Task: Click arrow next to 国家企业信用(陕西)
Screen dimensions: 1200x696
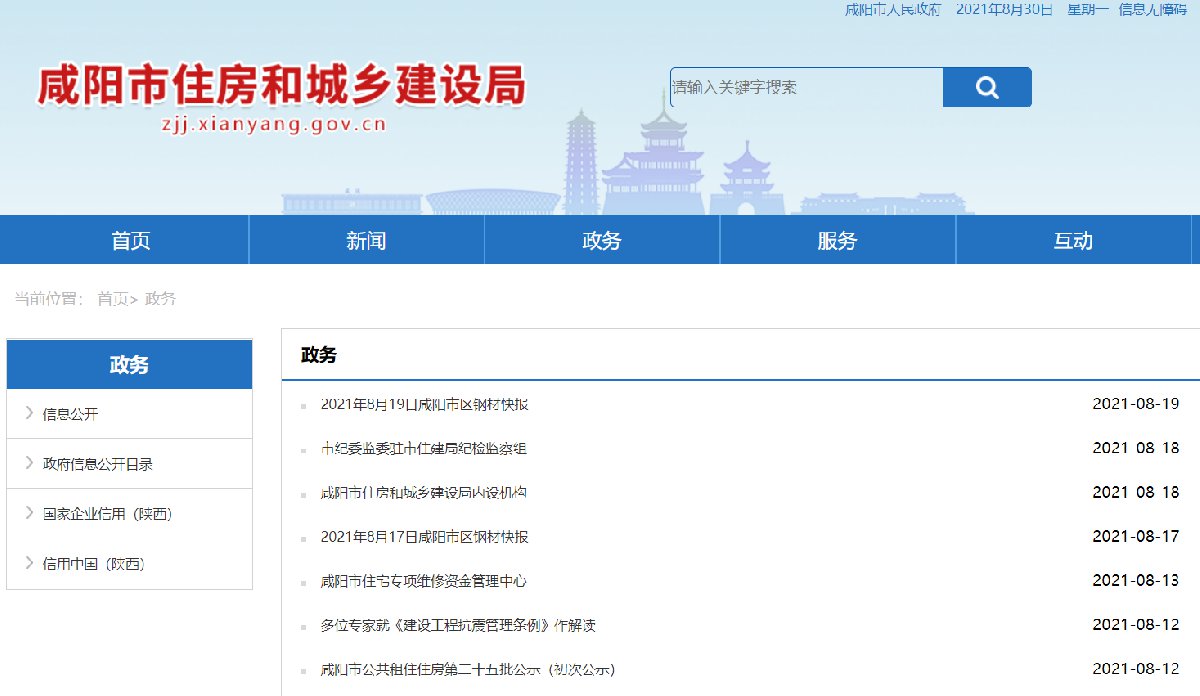Action: pos(30,513)
